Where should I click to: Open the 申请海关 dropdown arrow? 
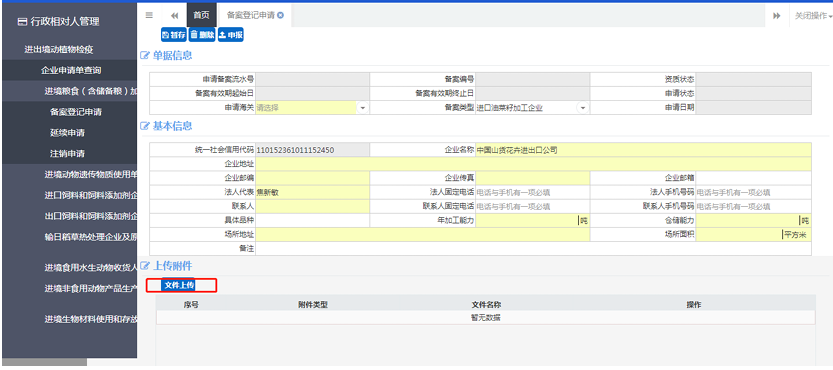pos(363,108)
